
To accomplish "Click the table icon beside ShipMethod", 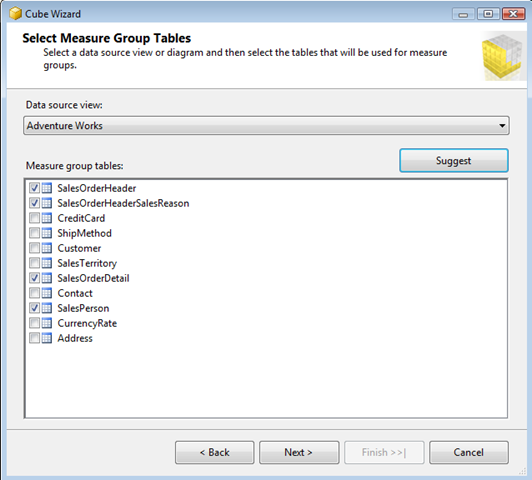I will (47, 233).
